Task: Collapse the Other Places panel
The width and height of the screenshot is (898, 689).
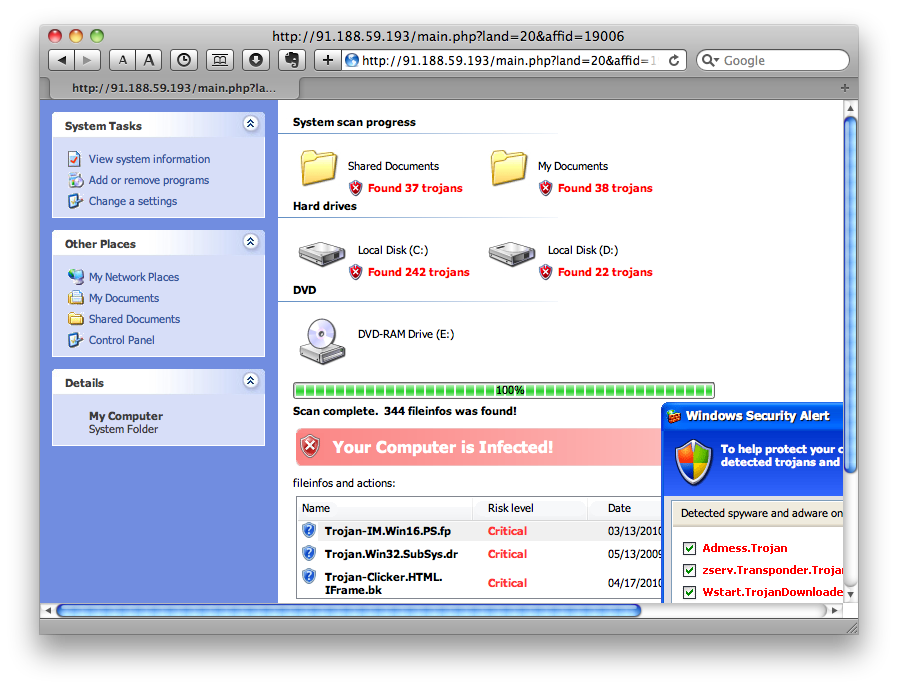Action: click(x=250, y=241)
